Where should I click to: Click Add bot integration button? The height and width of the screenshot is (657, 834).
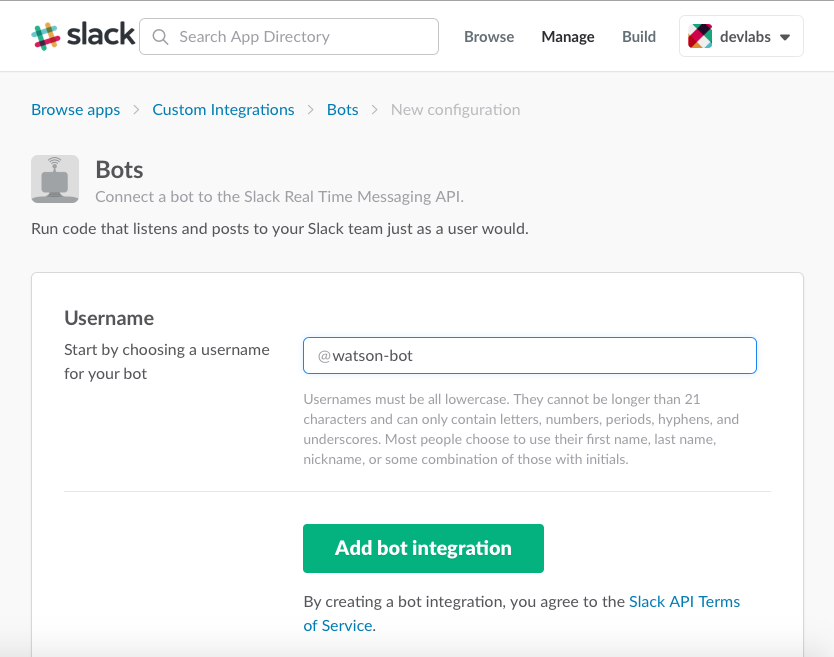[x=423, y=548]
